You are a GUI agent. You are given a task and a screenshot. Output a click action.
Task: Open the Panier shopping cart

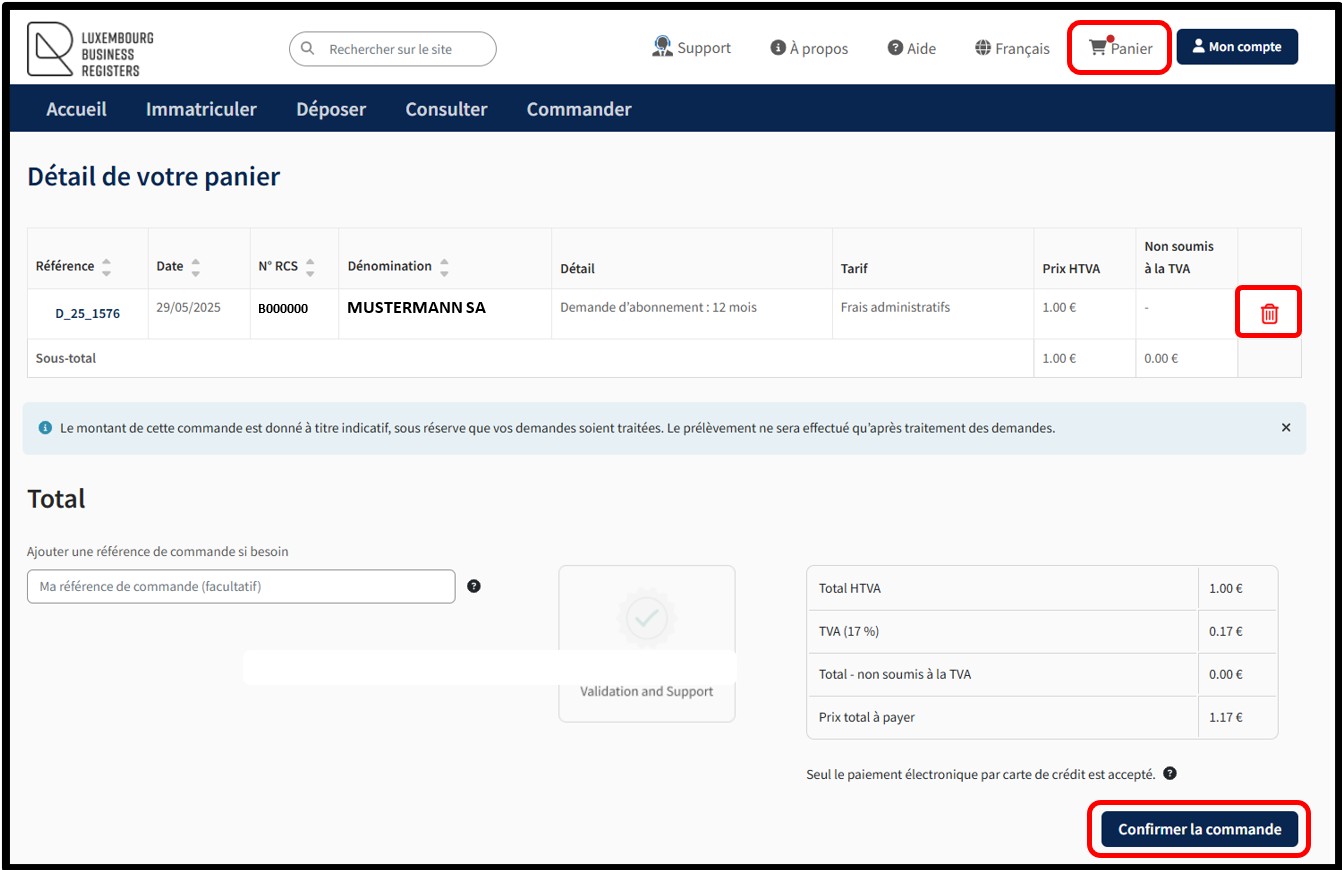click(1120, 48)
